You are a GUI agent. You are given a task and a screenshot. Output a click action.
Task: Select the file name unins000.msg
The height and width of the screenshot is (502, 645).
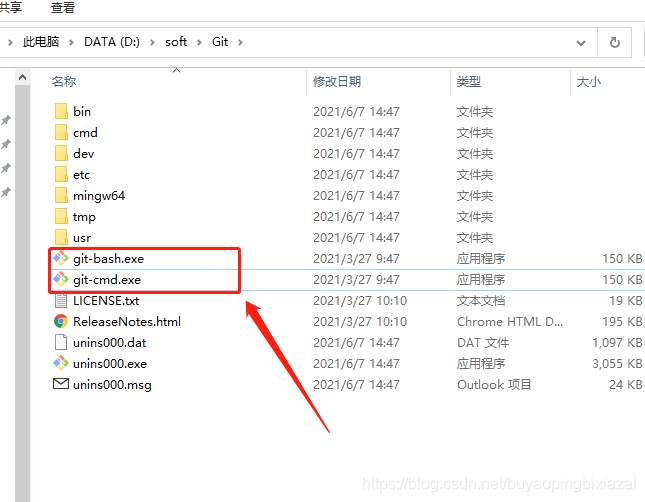point(112,384)
